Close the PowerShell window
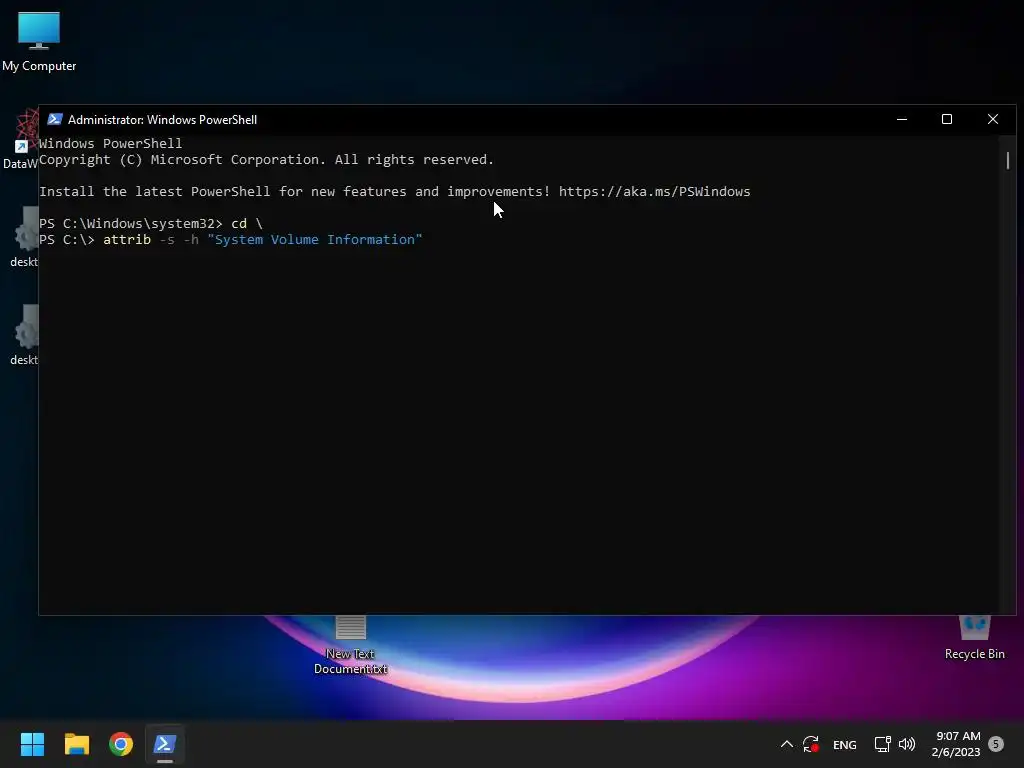Viewport: 1024px width, 768px height. click(x=993, y=120)
